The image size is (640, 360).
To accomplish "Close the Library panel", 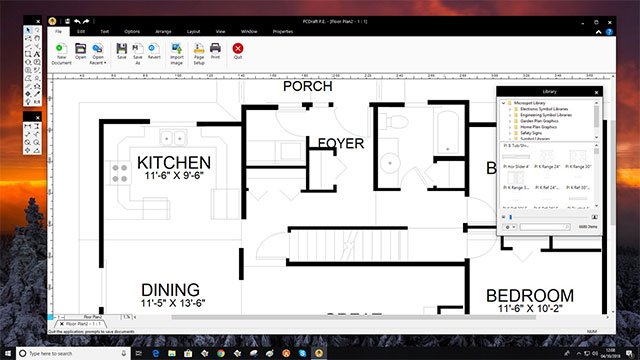I will coord(596,92).
